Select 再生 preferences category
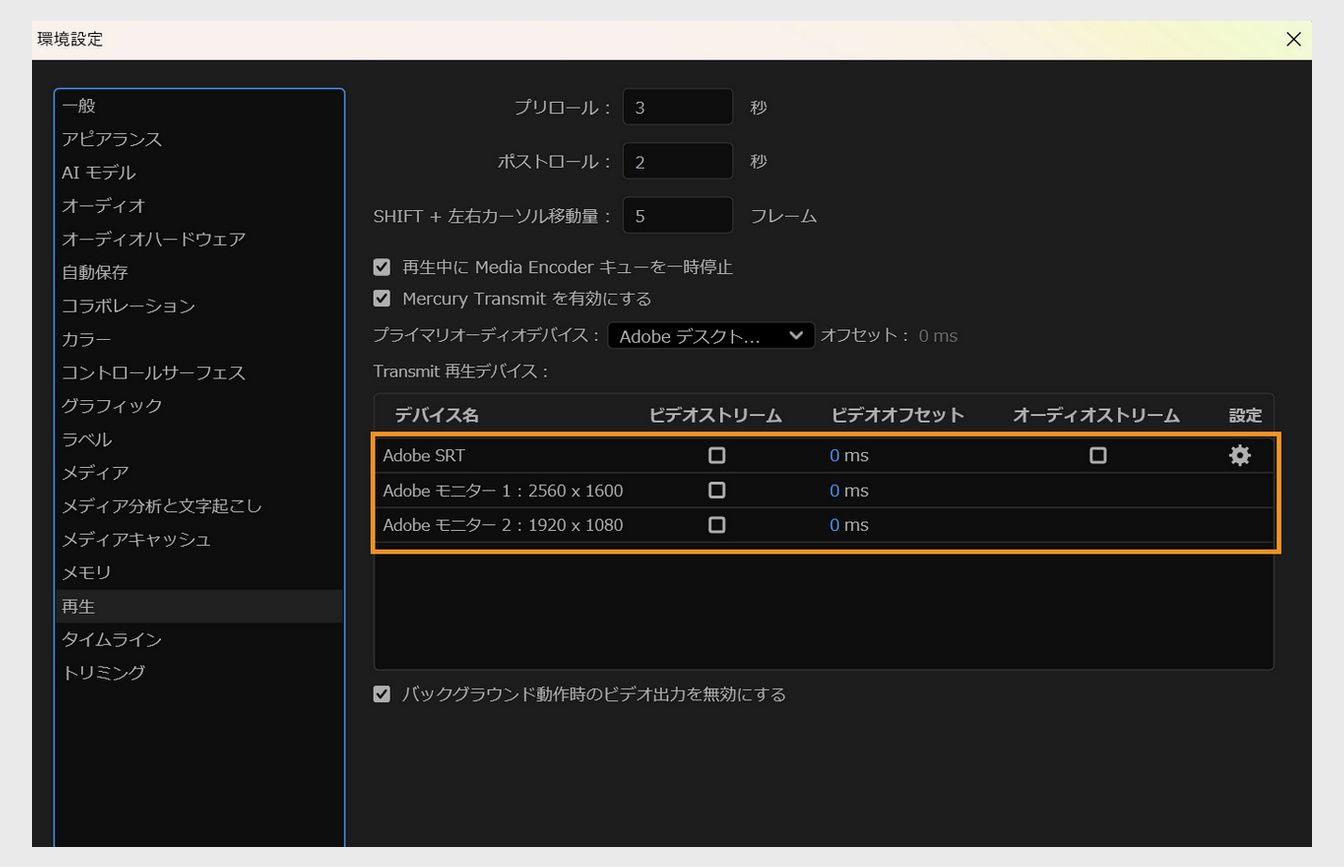 coord(199,606)
